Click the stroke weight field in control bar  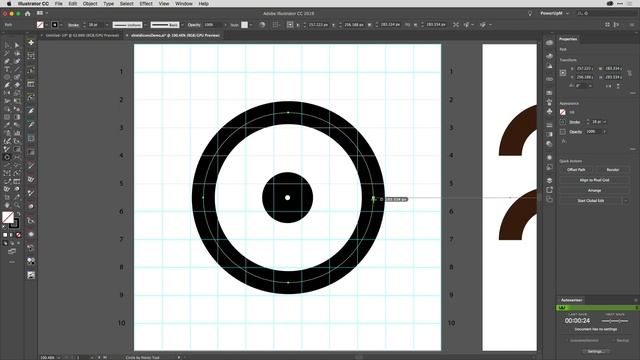(95, 25)
